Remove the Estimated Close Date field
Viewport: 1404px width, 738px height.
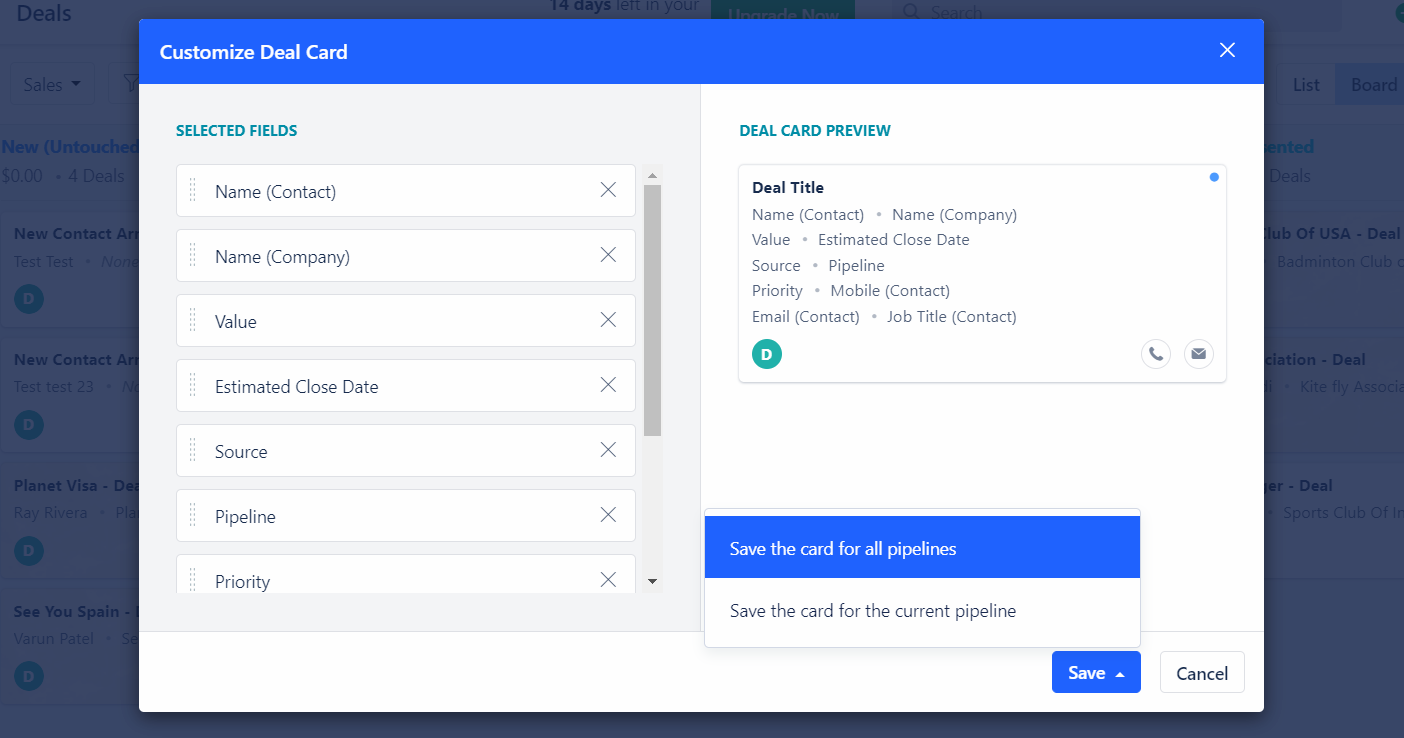608,385
